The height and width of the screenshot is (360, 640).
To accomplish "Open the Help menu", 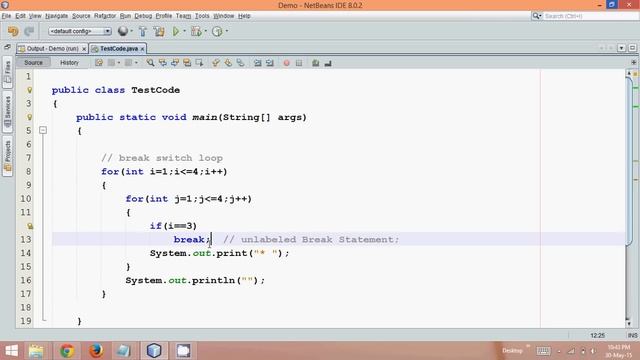I will 244,16.
